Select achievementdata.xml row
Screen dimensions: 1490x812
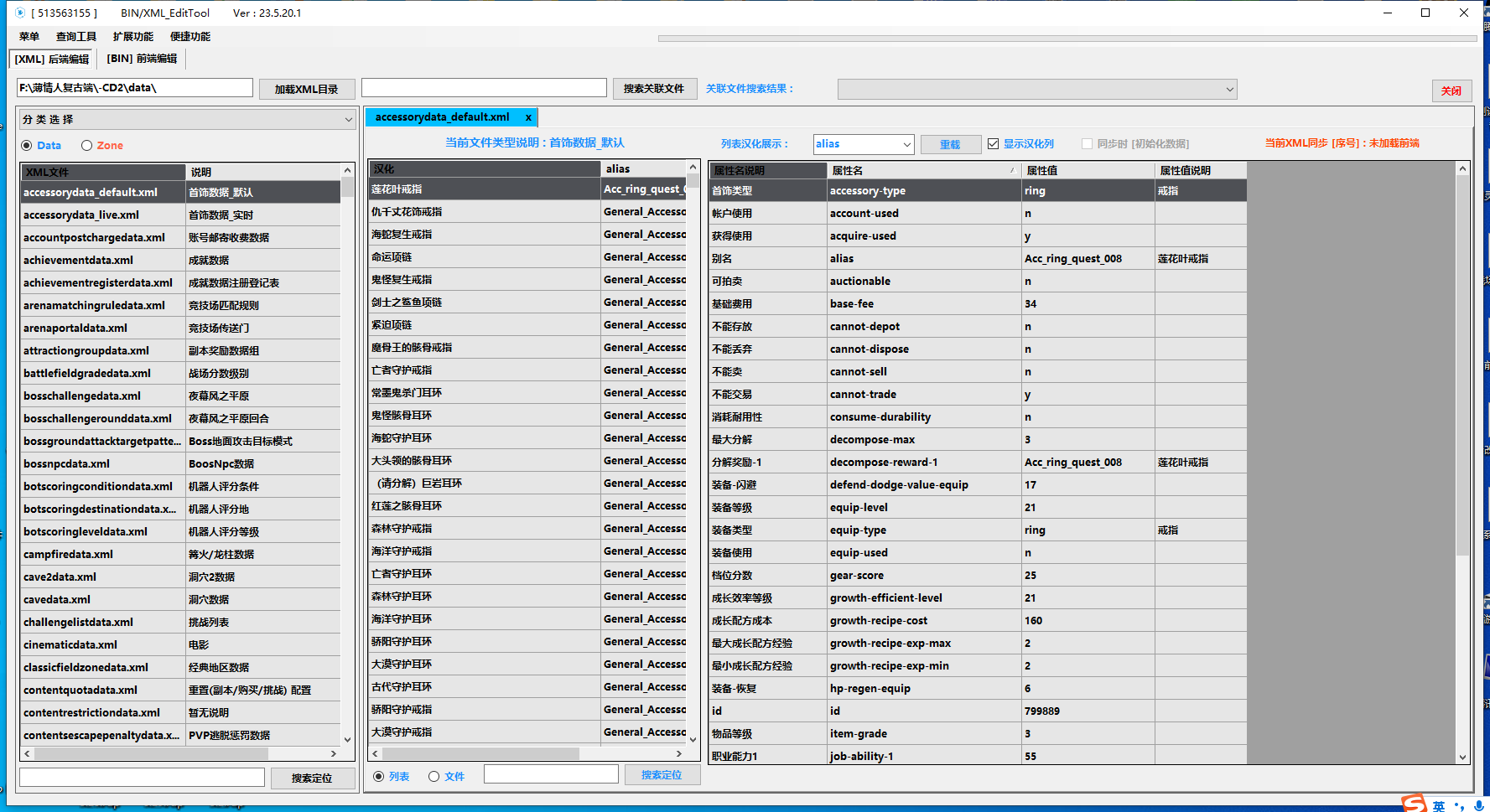[180, 261]
